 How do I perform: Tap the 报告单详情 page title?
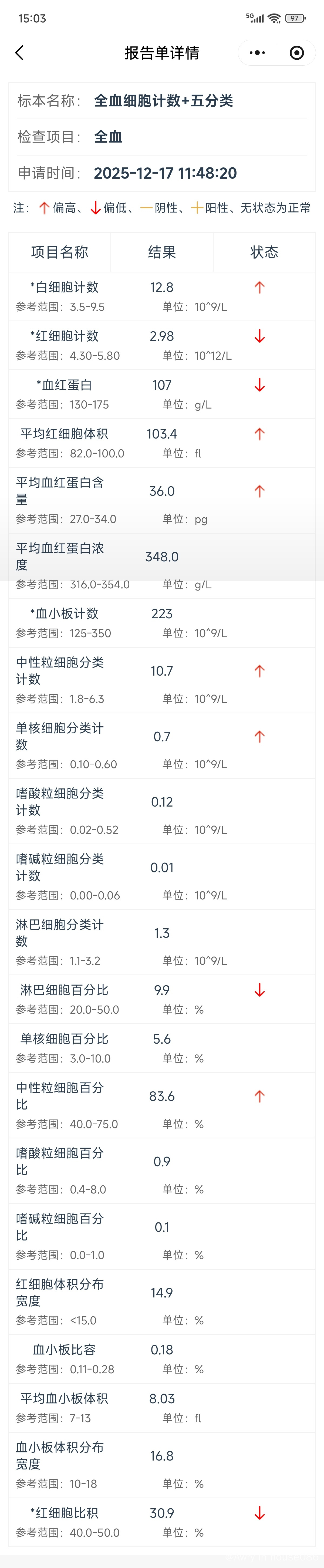point(162,53)
